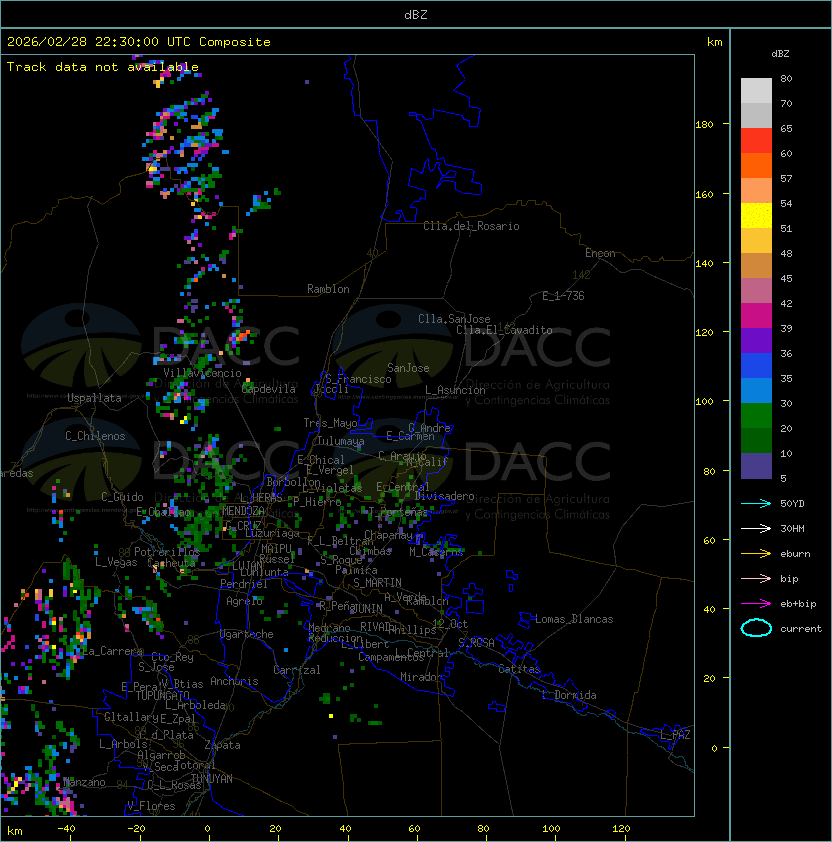
Task: Click the '180' km vertical axis tick label
Action: tap(704, 125)
